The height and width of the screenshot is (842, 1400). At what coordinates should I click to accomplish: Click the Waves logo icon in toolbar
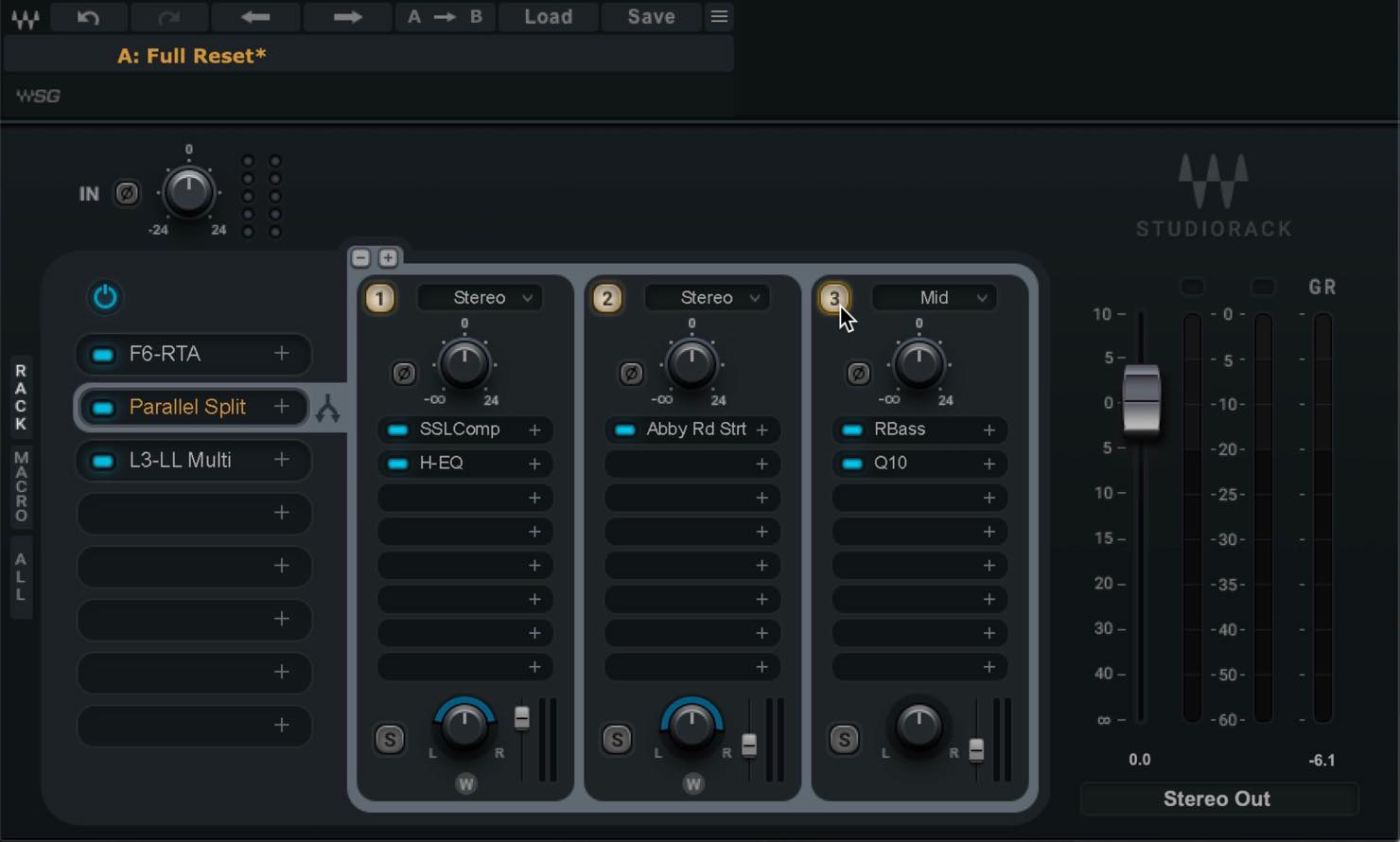coord(26,17)
